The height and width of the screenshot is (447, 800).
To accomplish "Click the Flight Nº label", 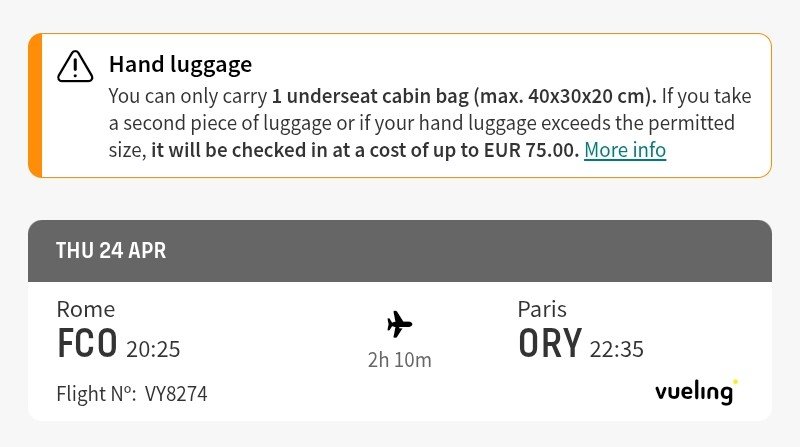I will (x=96, y=394).
